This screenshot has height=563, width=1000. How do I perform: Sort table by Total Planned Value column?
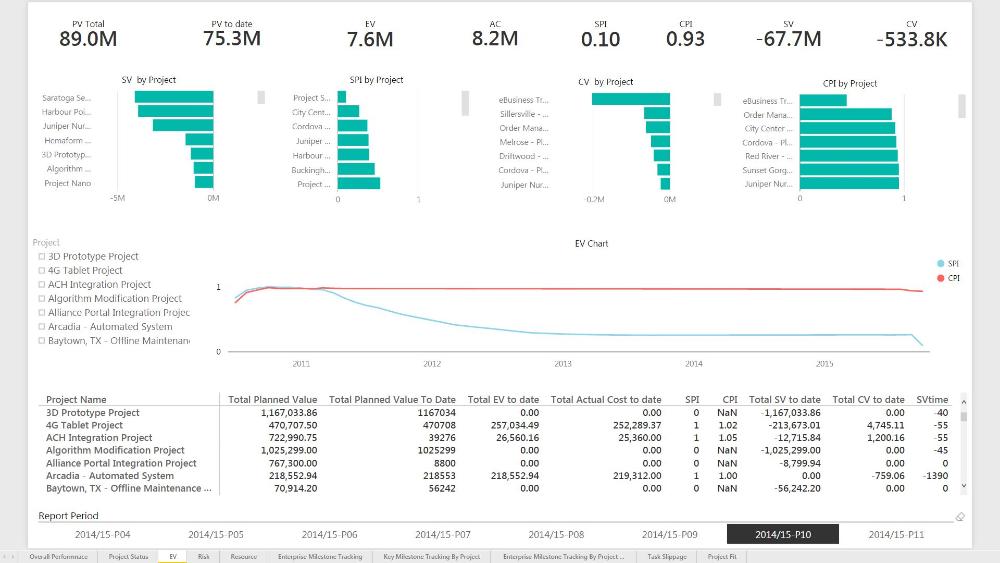[273, 399]
